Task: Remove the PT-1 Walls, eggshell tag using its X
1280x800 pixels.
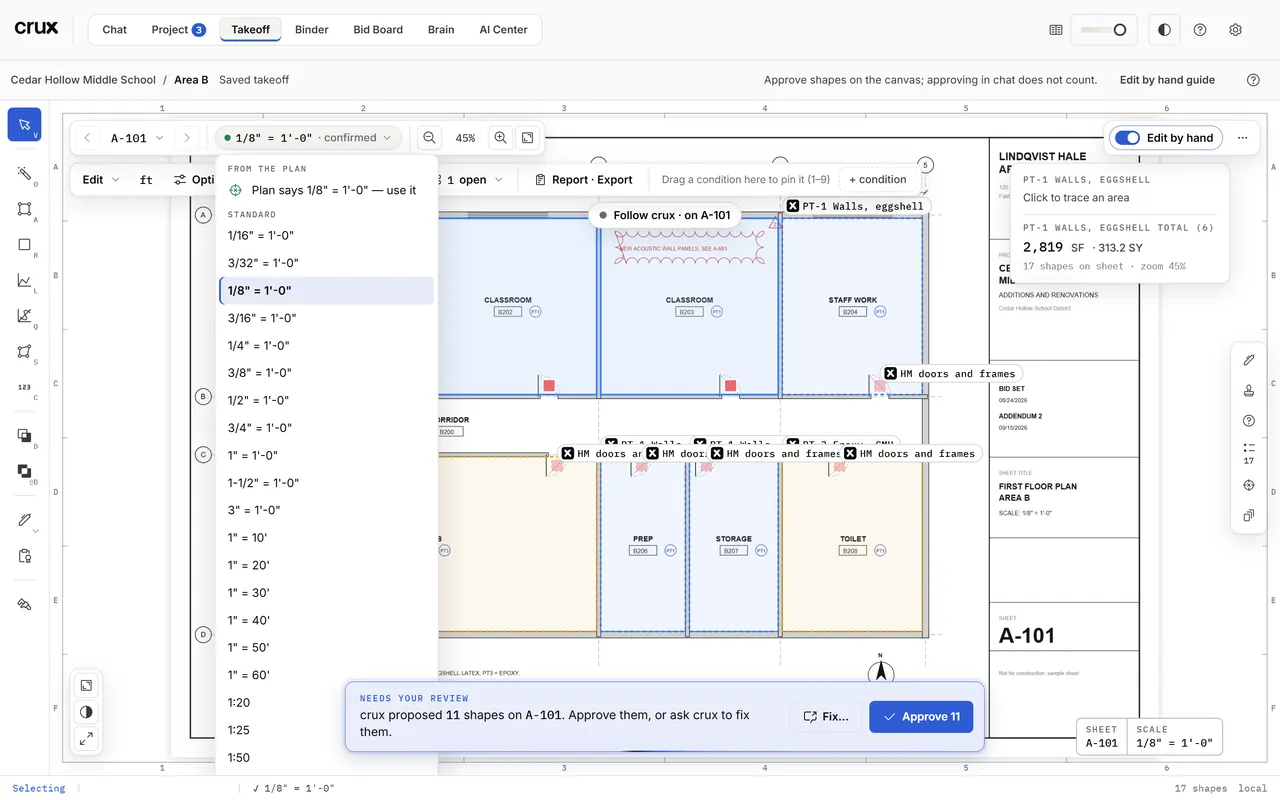Action: [793, 206]
